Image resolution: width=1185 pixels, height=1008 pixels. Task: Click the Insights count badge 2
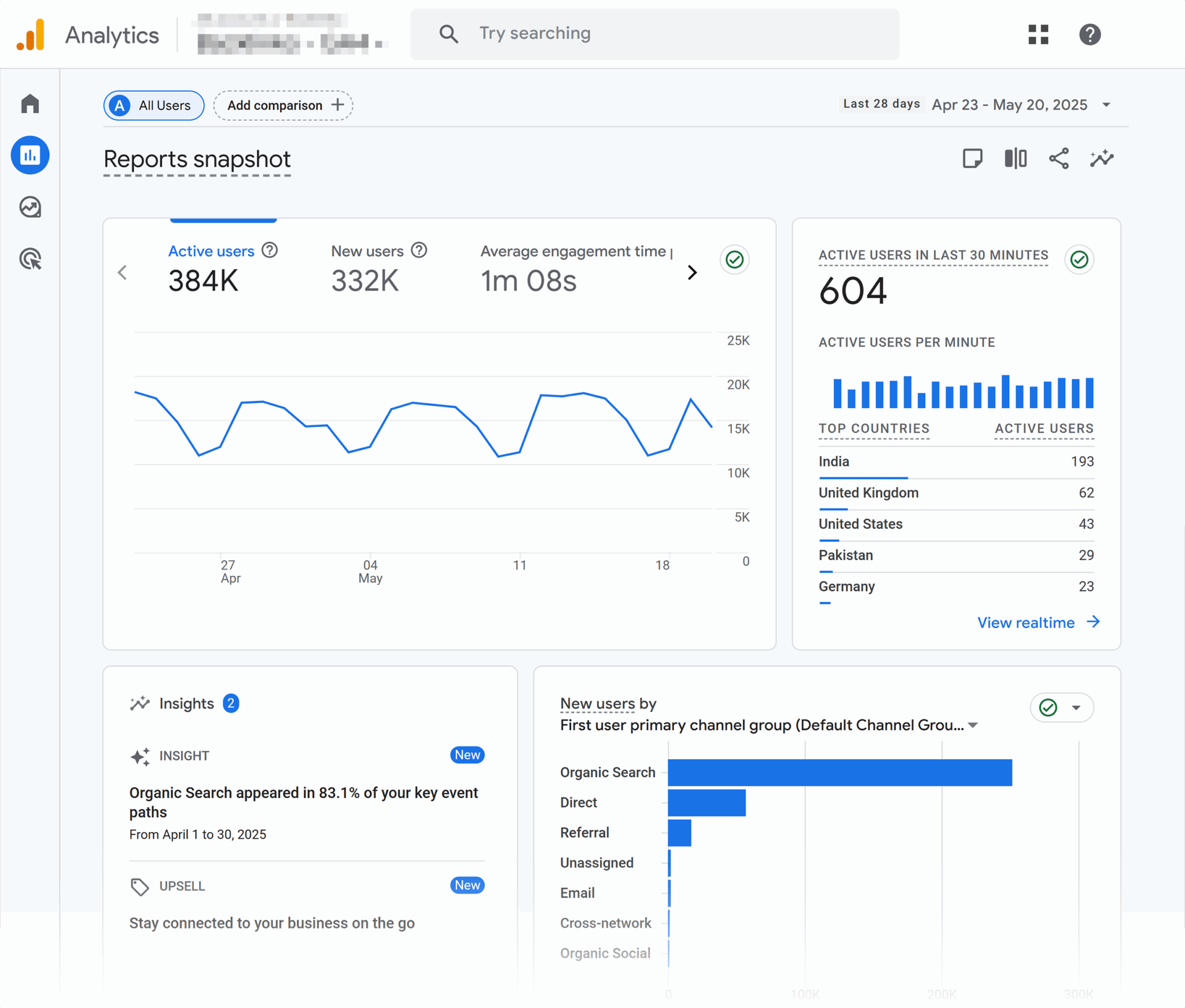tap(231, 703)
